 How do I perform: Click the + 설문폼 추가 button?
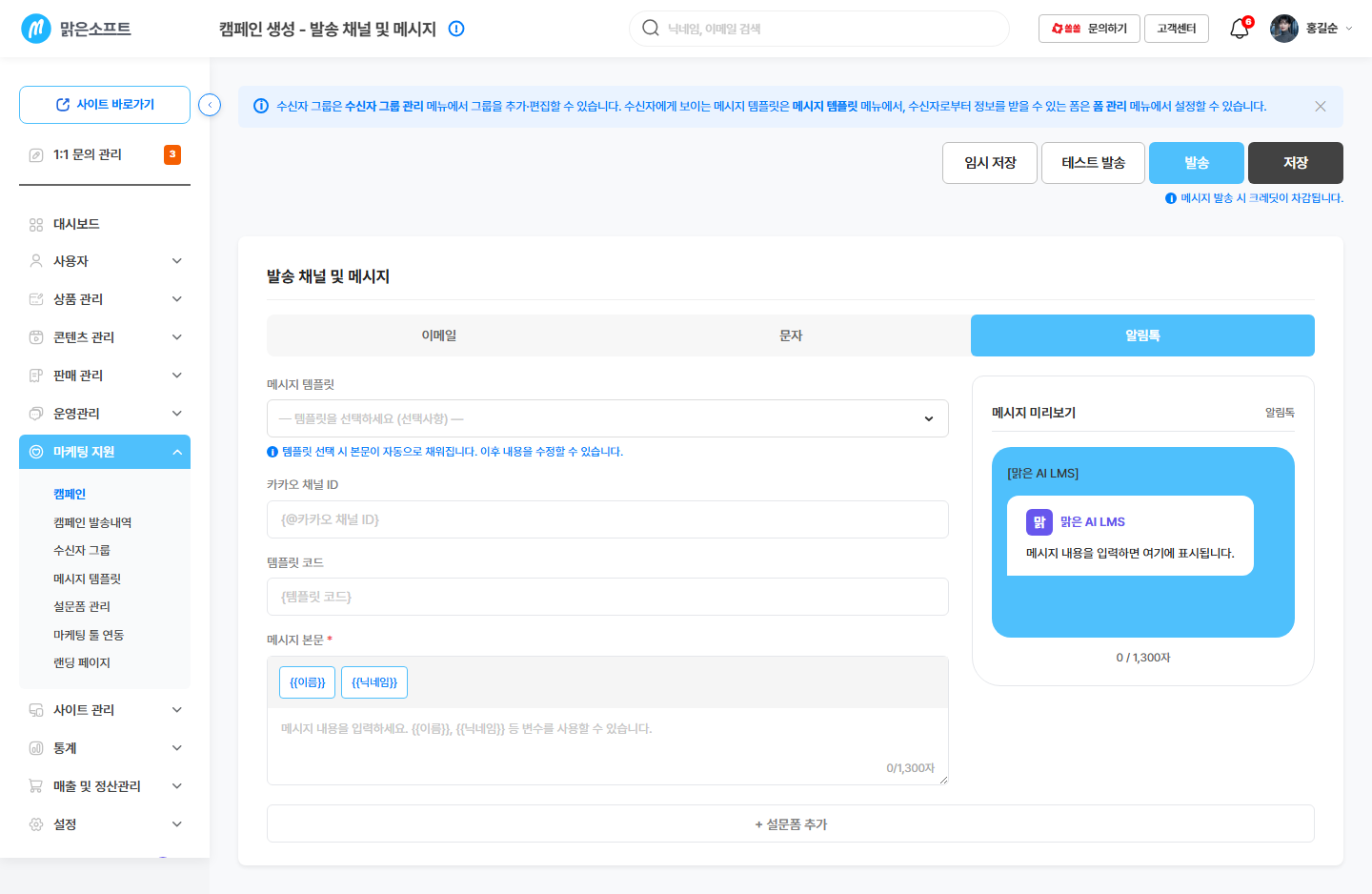pyautogui.click(x=791, y=823)
